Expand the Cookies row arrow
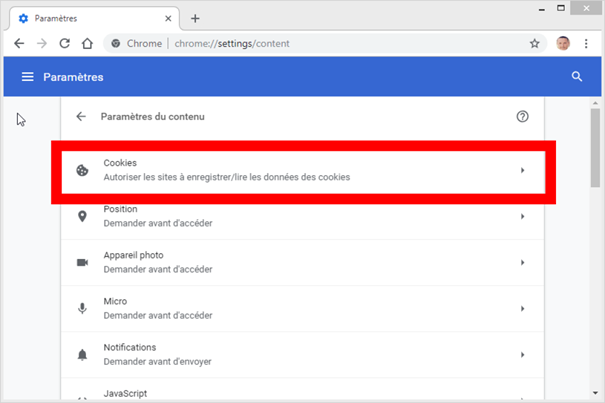The width and height of the screenshot is (605, 403). 522,171
